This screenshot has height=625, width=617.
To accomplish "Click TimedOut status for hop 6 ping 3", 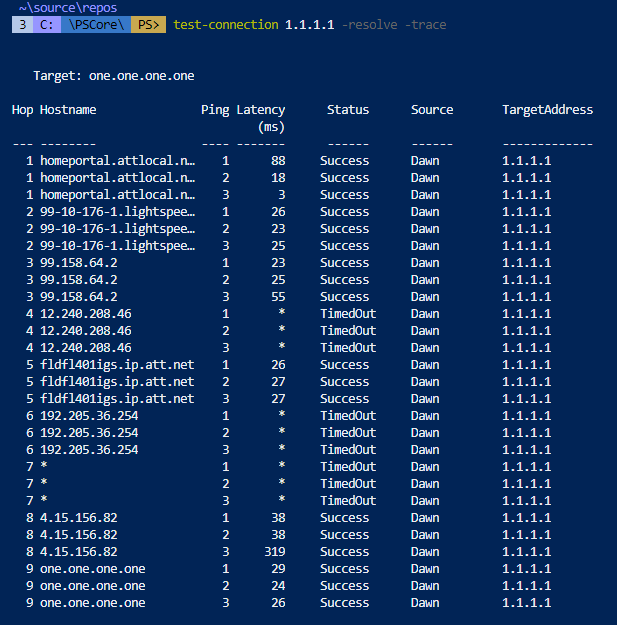I will pyautogui.click(x=348, y=450).
